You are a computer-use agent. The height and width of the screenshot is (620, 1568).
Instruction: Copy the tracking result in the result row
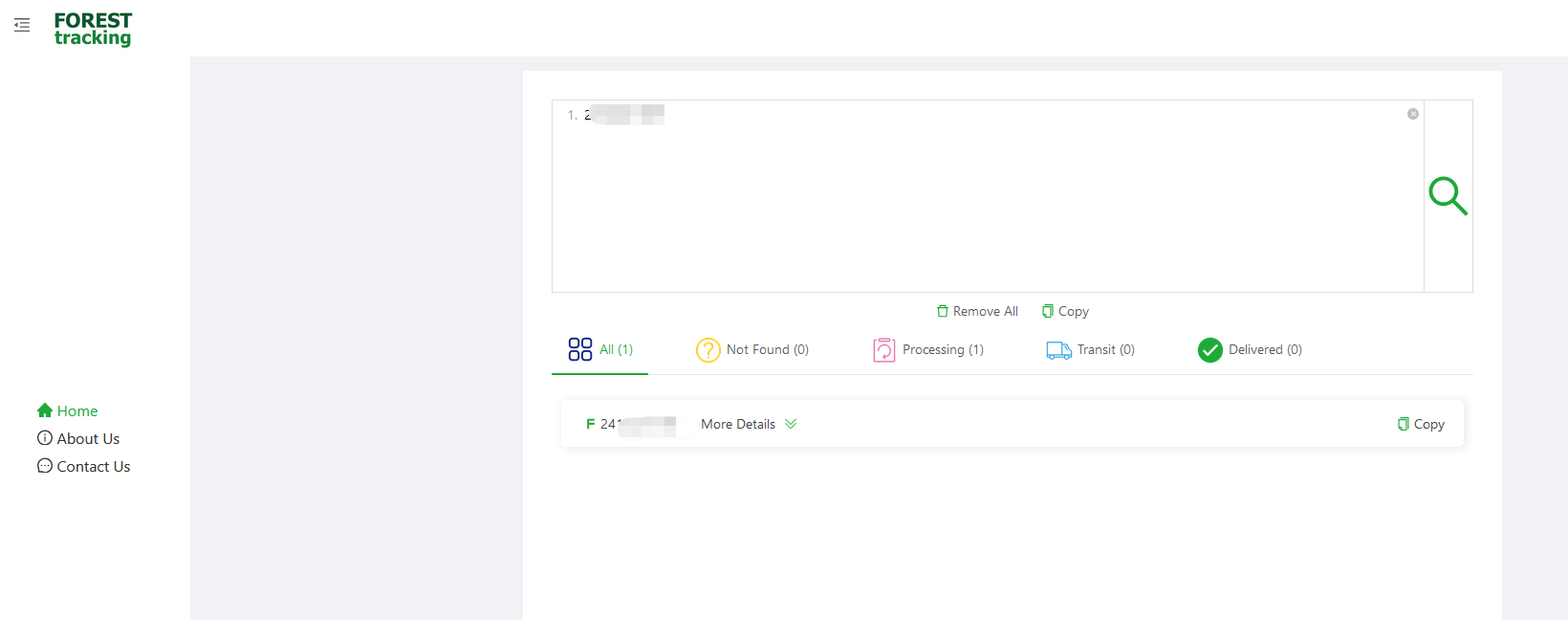(1421, 424)
